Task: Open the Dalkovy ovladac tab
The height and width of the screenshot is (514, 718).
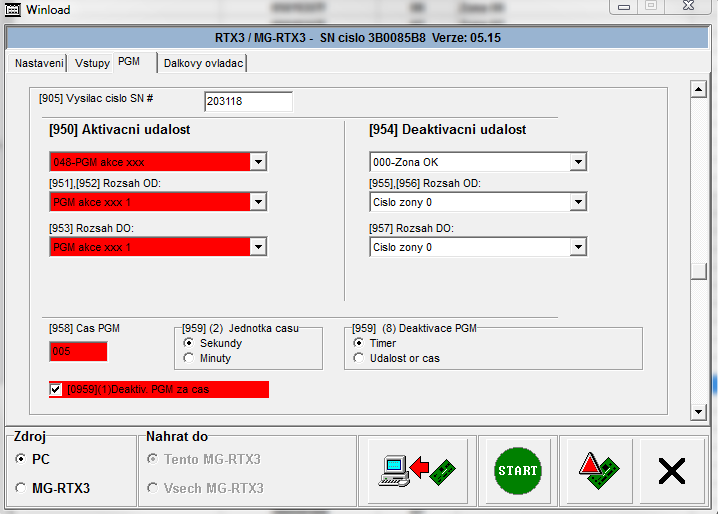Action: point(203,63)
